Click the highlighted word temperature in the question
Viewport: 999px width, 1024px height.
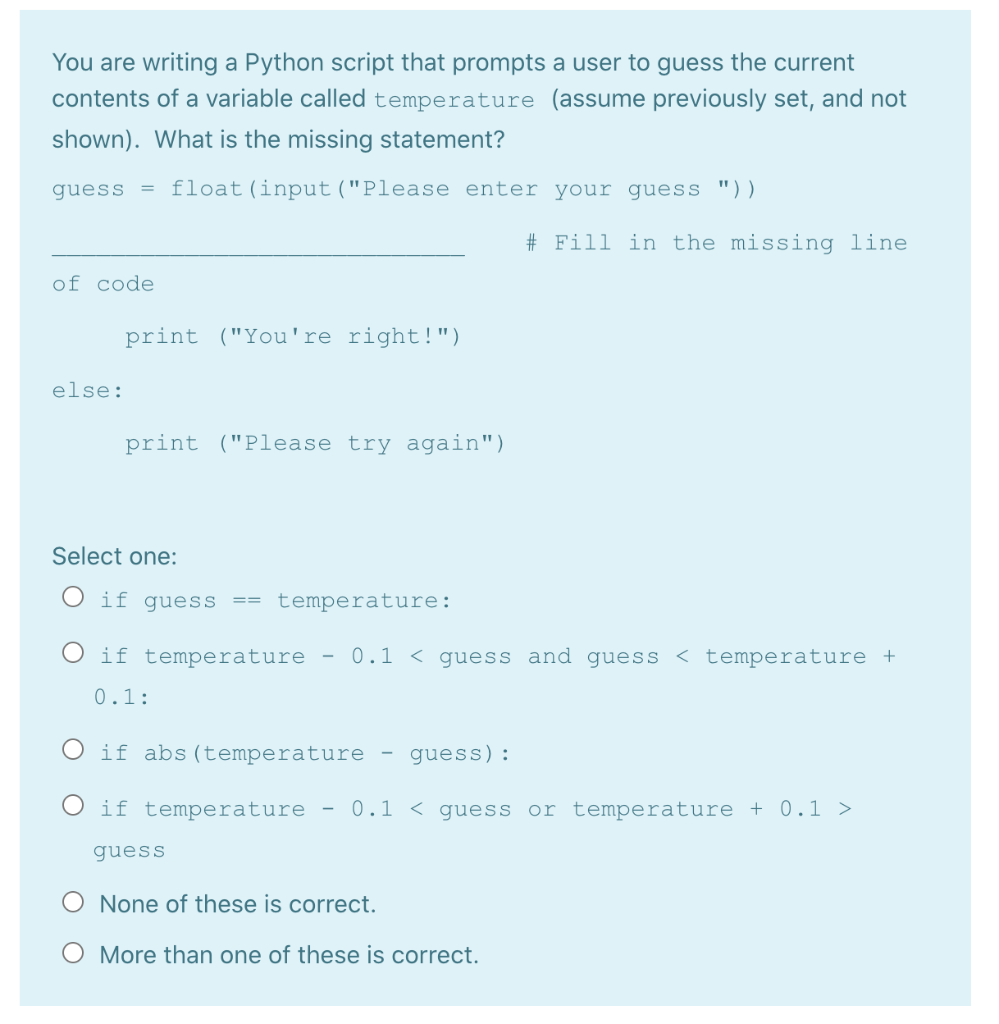point(457,99)
